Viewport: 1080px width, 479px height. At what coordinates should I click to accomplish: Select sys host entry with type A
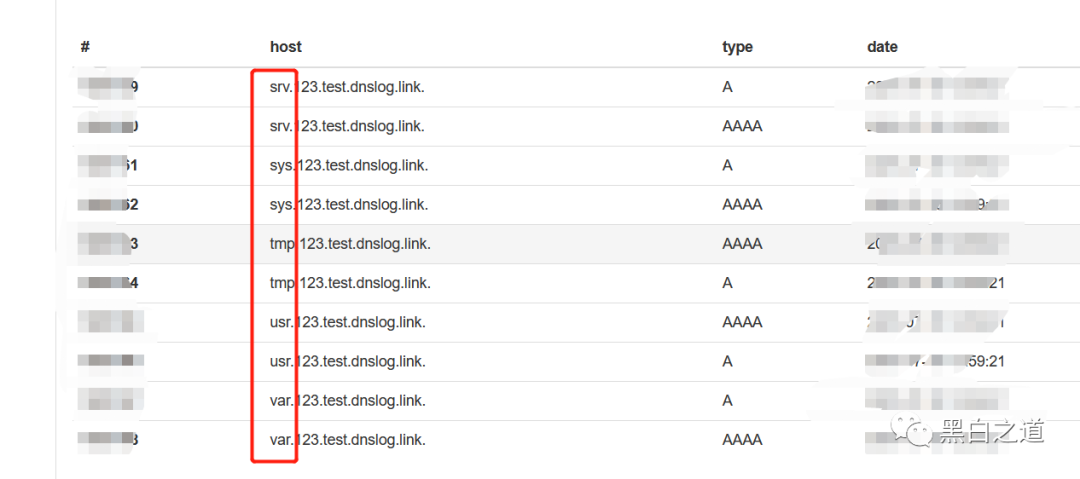pyautogui.click(x=348, y=165)
